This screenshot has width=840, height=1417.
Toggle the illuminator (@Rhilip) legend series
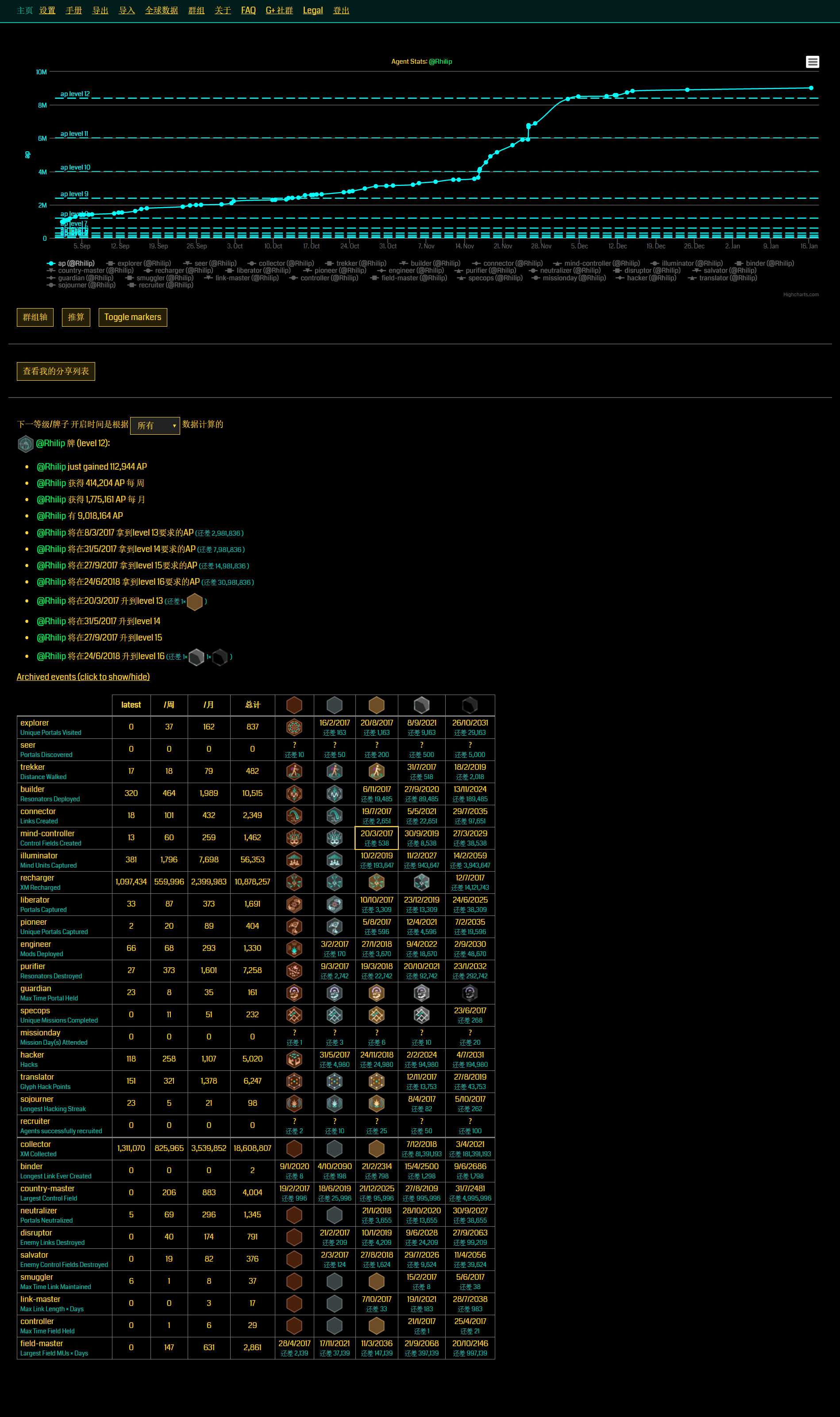pyautogui.click(x=686, y=263)
